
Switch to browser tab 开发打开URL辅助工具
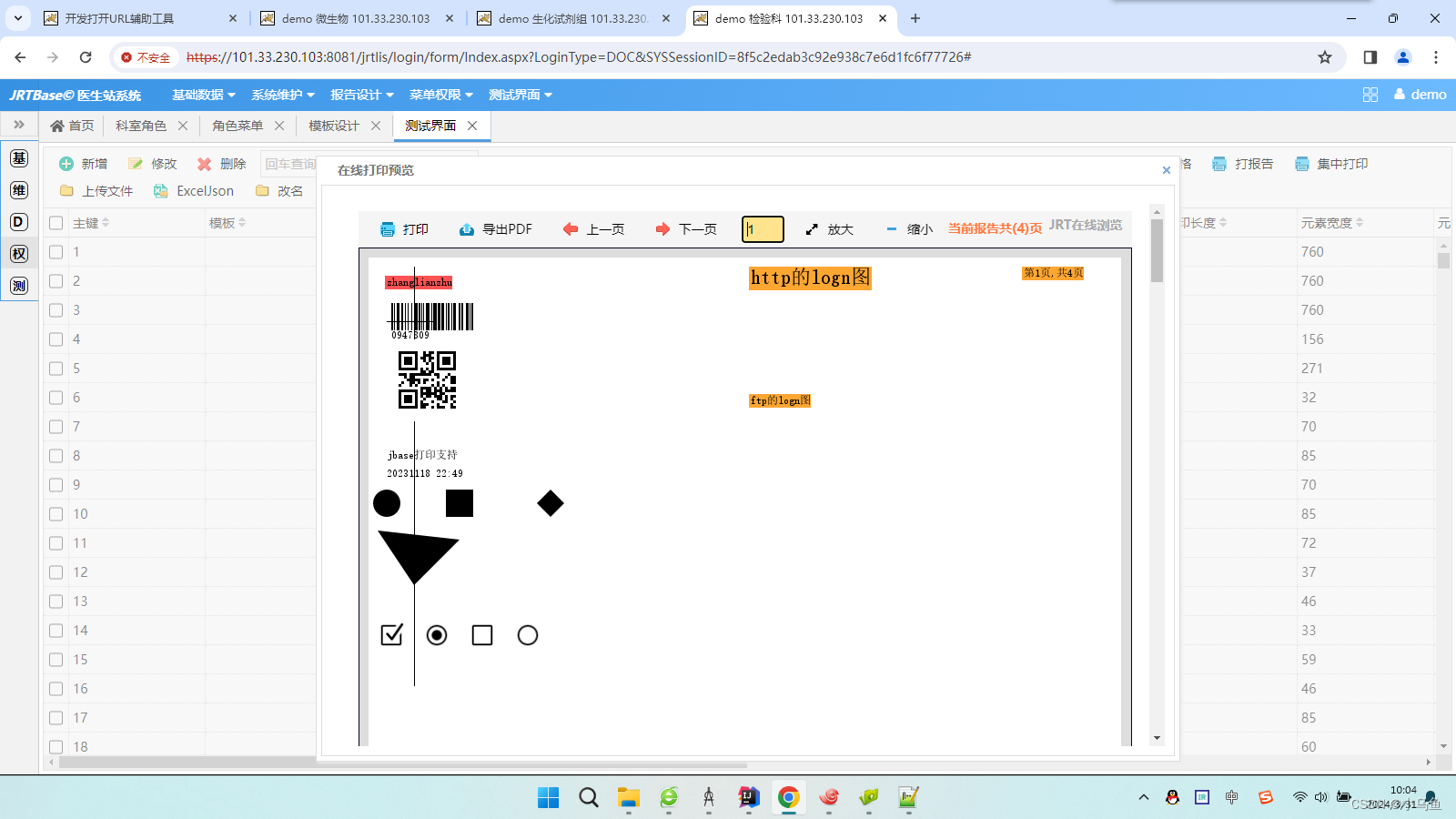coord(141,18)
